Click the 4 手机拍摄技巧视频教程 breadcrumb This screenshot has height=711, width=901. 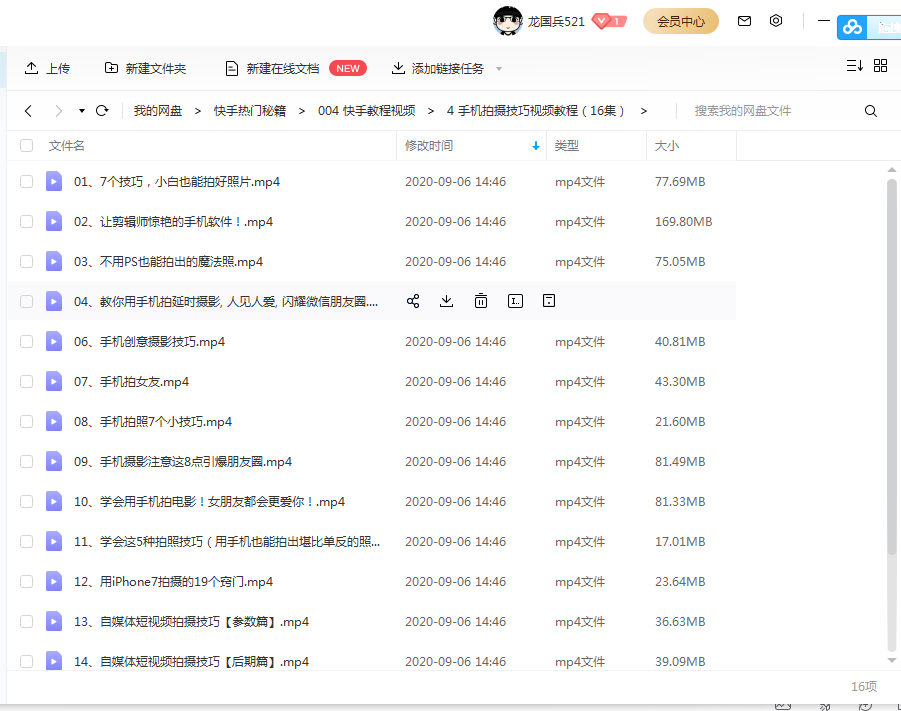pos(536,110)
